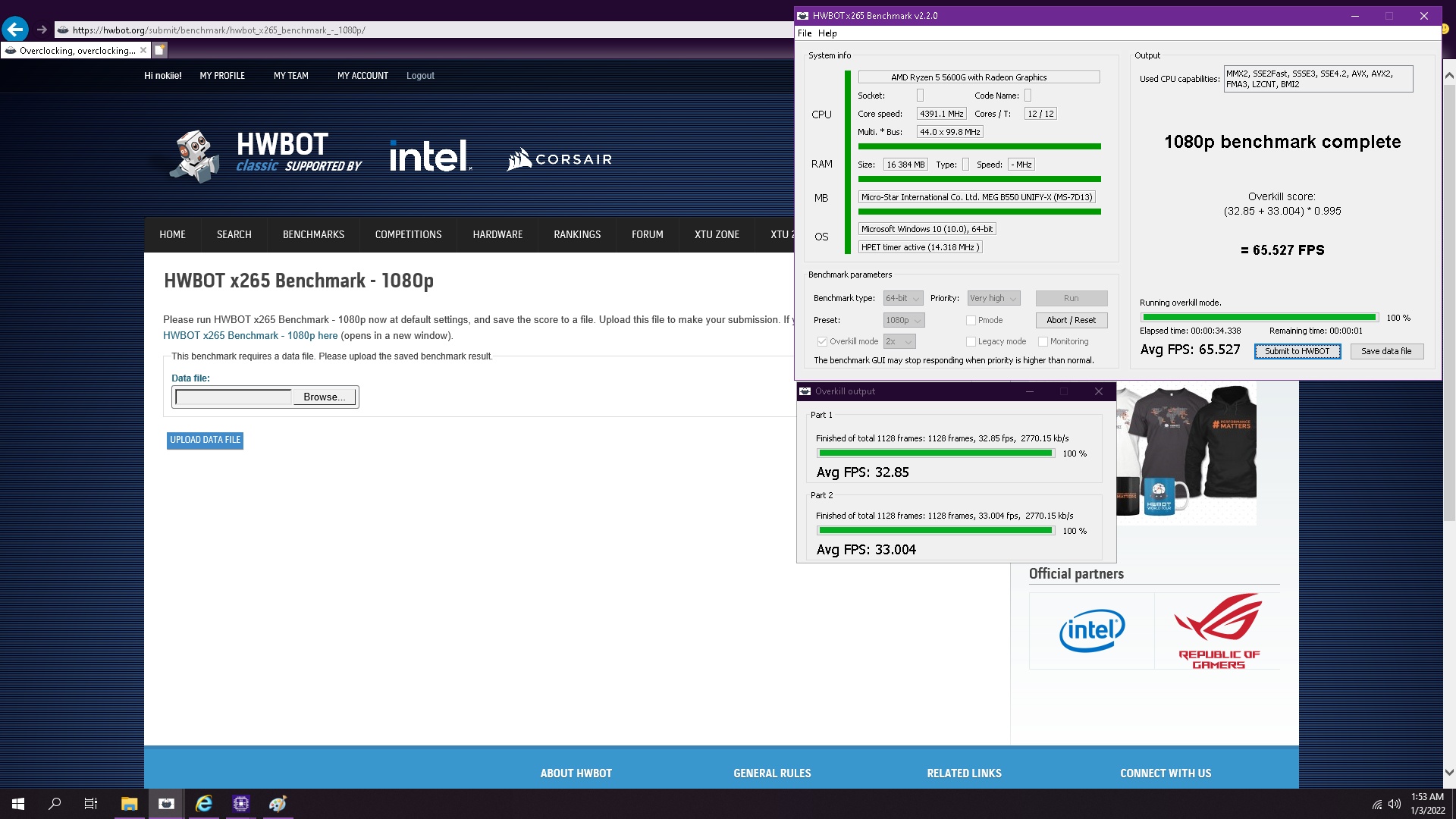This screenshot has height=819, width=1456.
Task: Open XTU ZONE in HWBOT navigation
Action: point(717,234)
